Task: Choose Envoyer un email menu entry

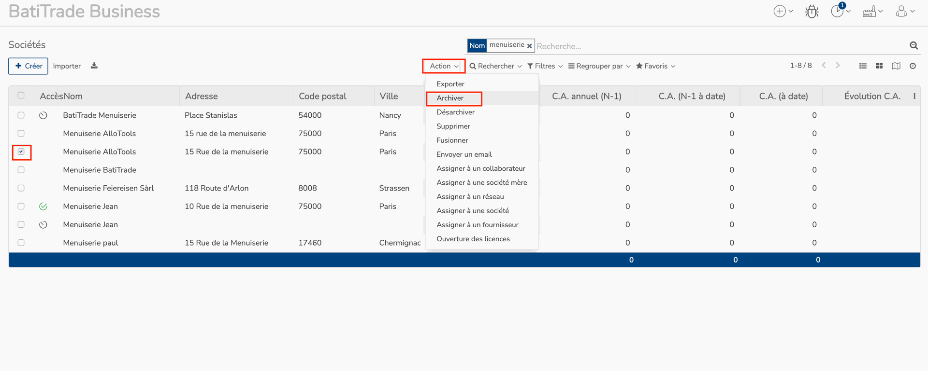Action: (x=482, y=154)
